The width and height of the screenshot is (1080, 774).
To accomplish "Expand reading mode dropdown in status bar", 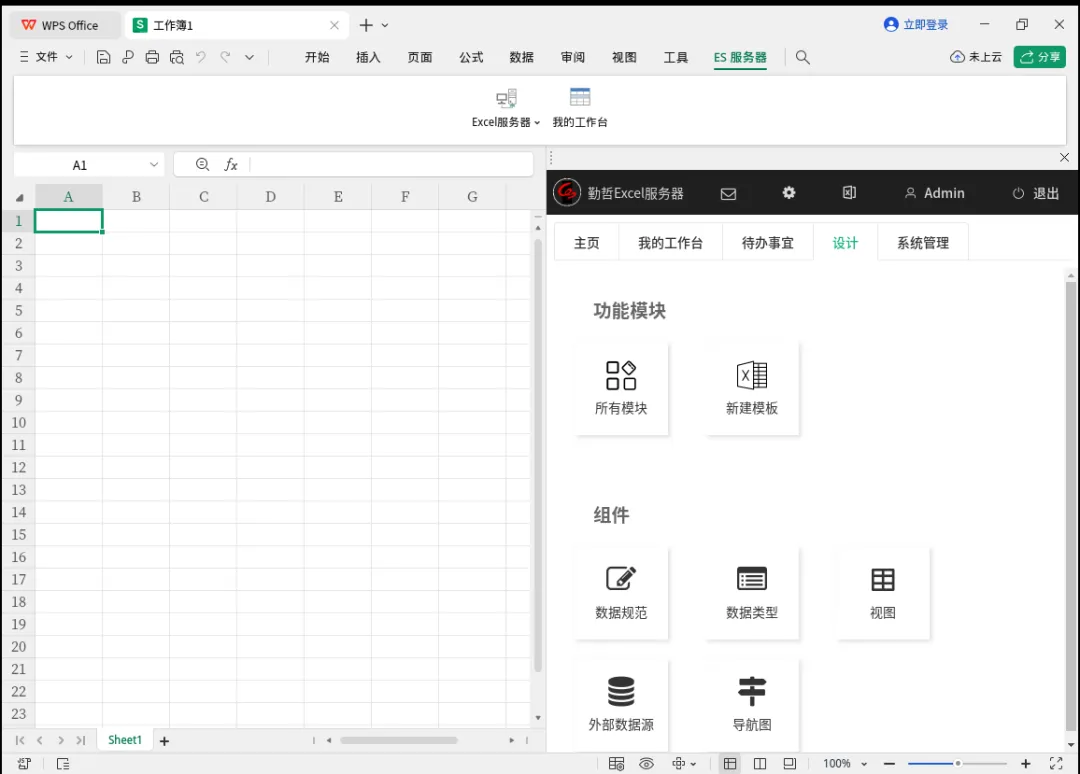I will click(x=693, y=764).
